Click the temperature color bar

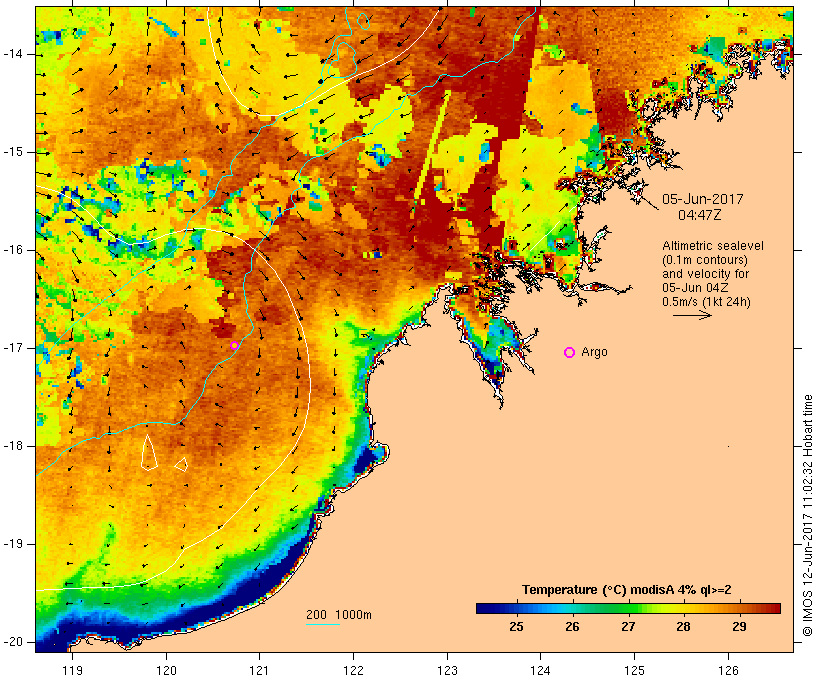pos(628,608)
